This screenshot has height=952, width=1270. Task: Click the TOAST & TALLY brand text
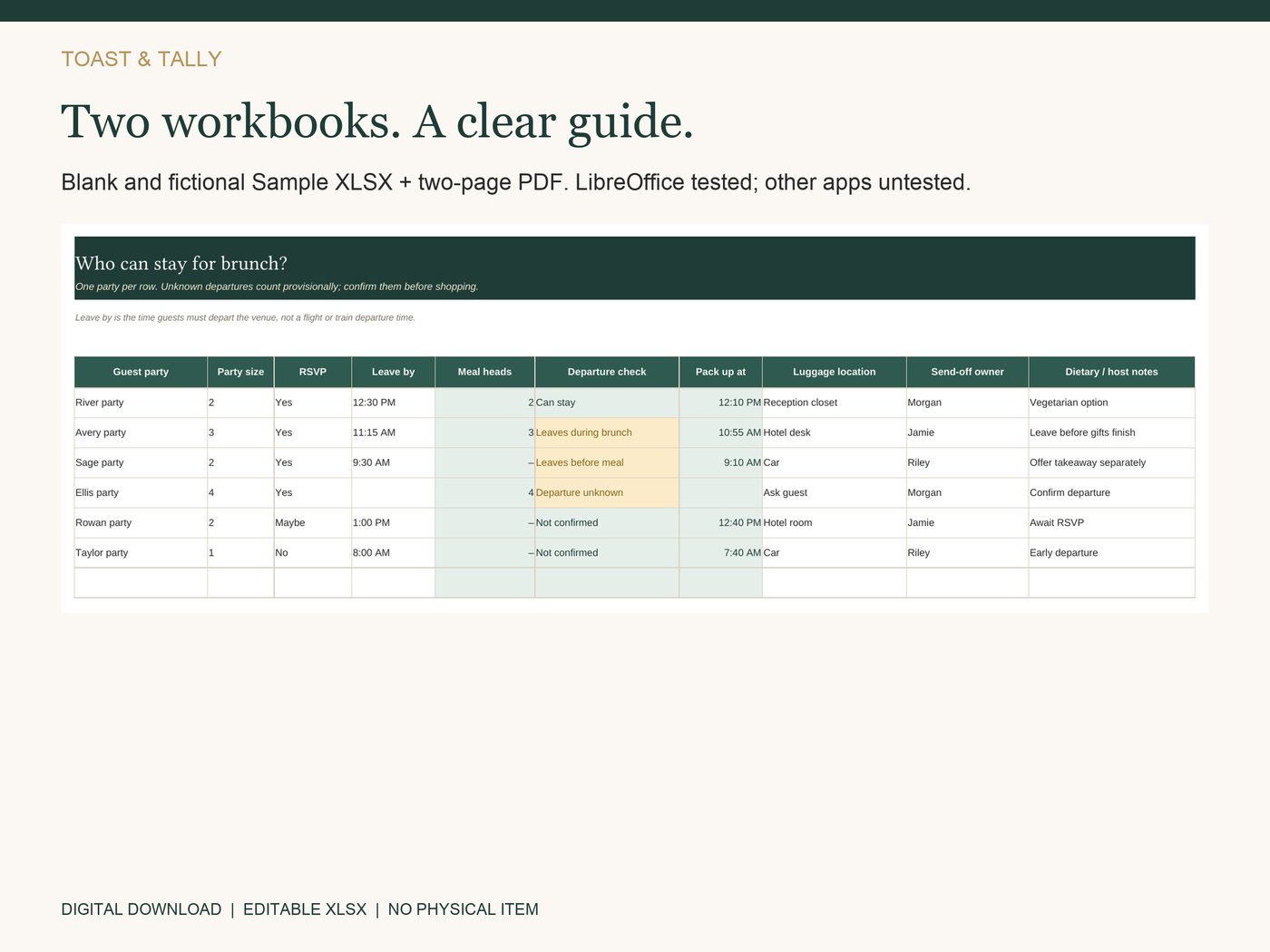pos(142,59)
